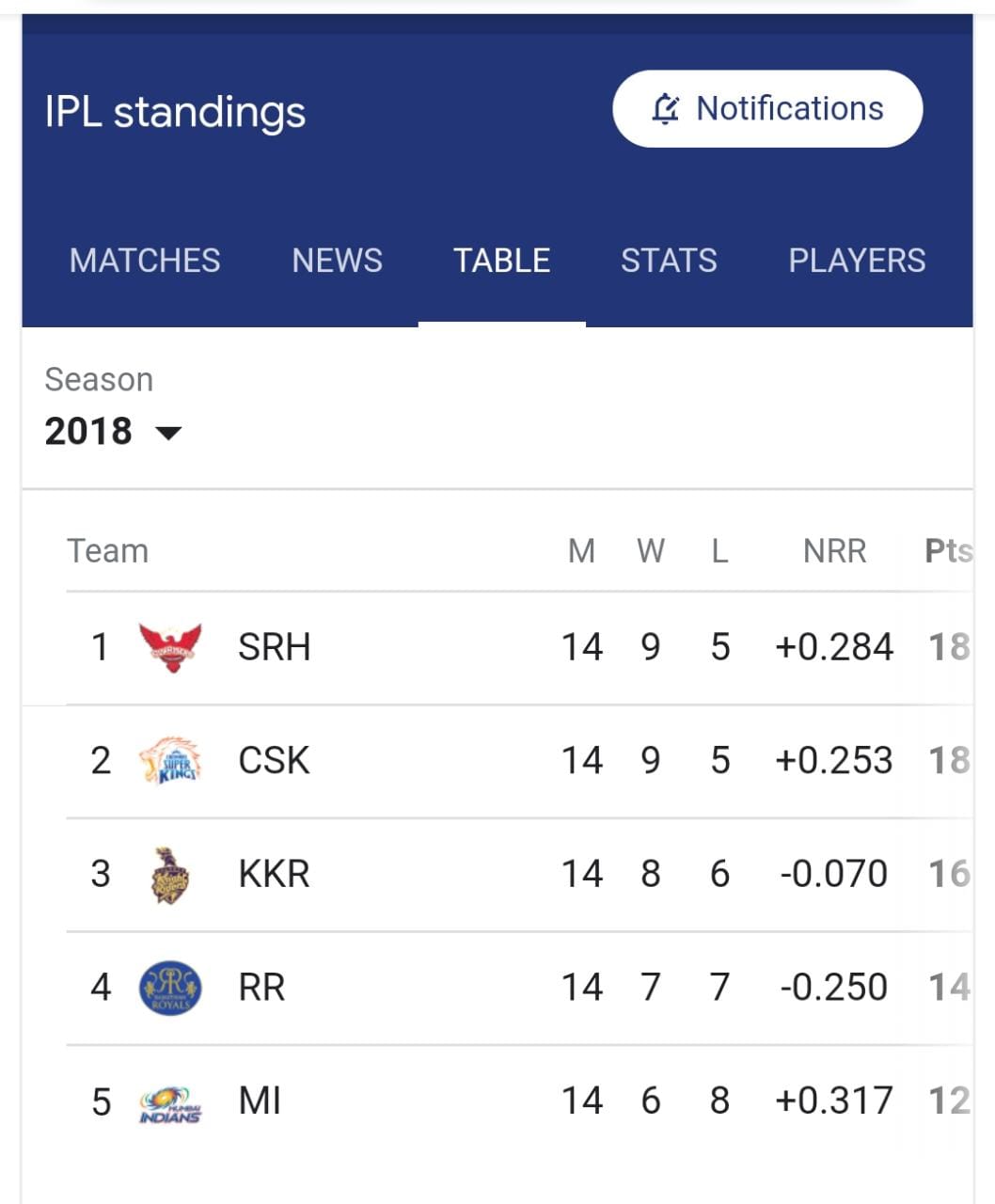Open the CSK team name
The height and width of the screenshot is (1204, 995).
coord(274,761)
